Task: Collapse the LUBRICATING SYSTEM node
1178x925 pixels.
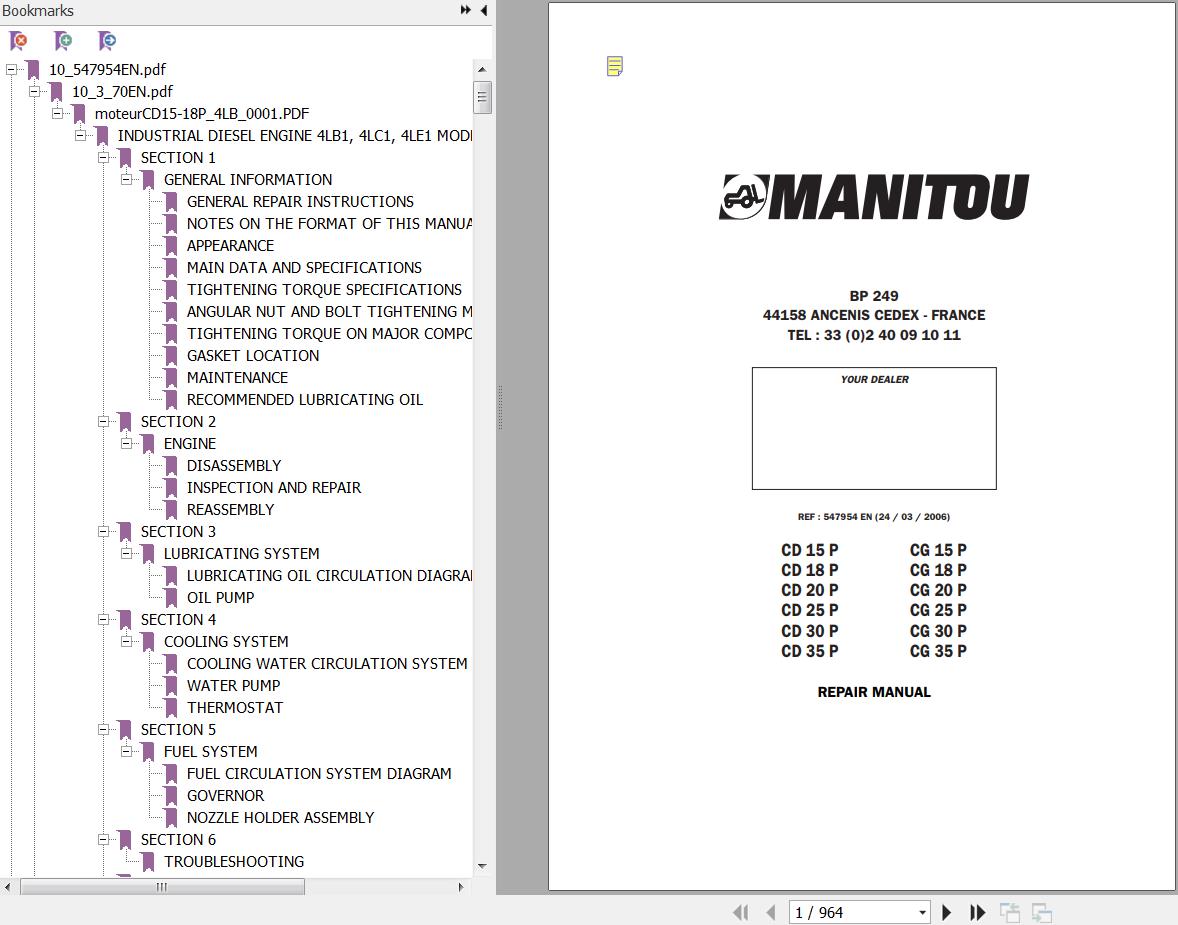Action: pos(126,553)
